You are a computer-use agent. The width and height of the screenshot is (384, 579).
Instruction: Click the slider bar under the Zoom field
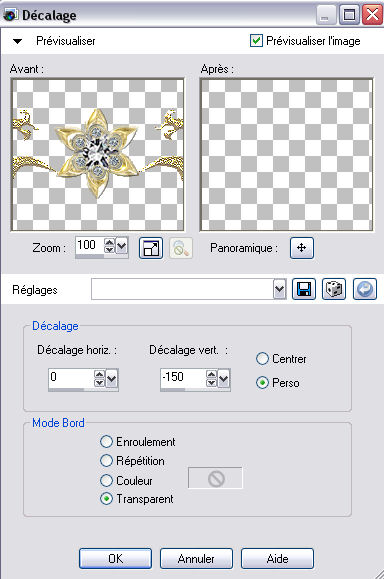click(x=102, y=256)
